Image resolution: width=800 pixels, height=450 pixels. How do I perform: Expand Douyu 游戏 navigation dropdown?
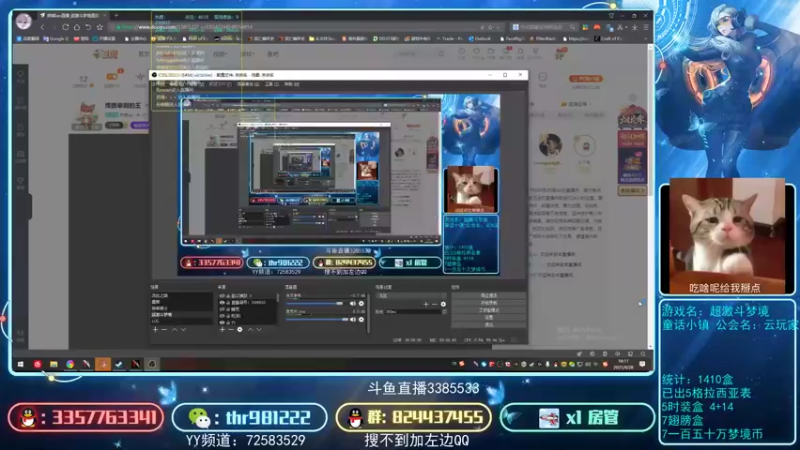[247, 54]
